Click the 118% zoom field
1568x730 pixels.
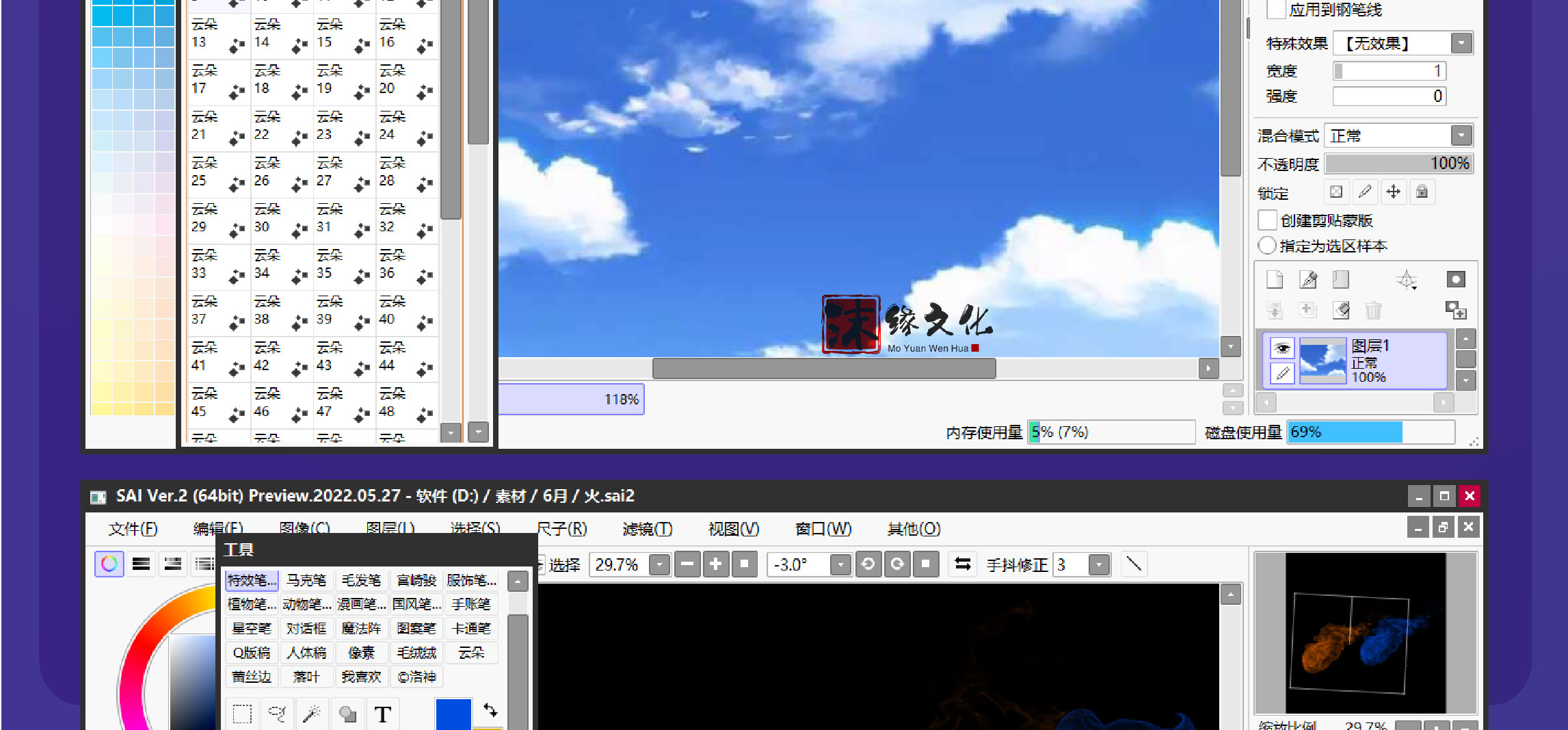tap(571, 399)
